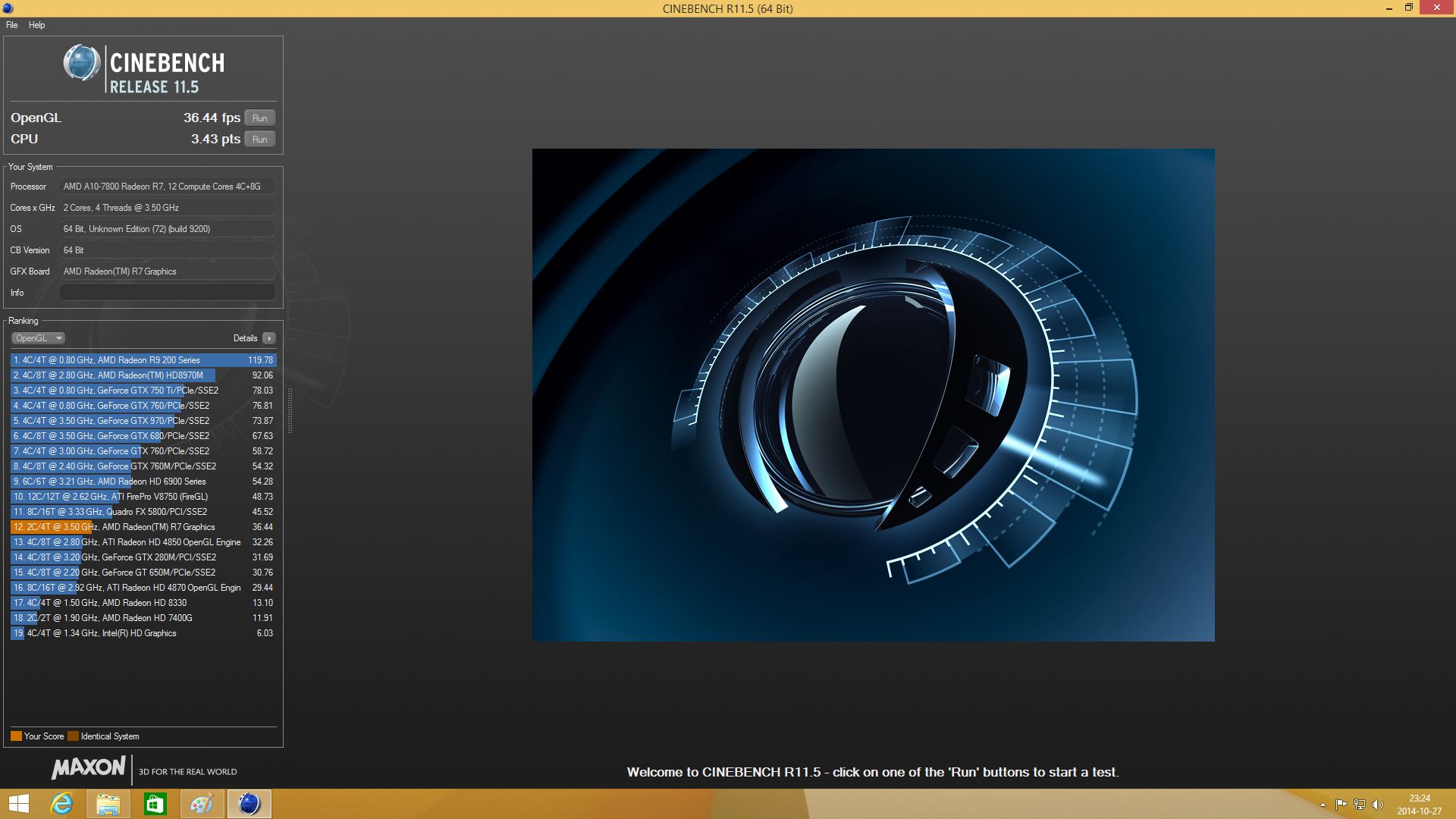The width and height of the screenshot is (1456, 819).
Task: Run the OpenGL benchmark test
Action: tap(259, 118)
